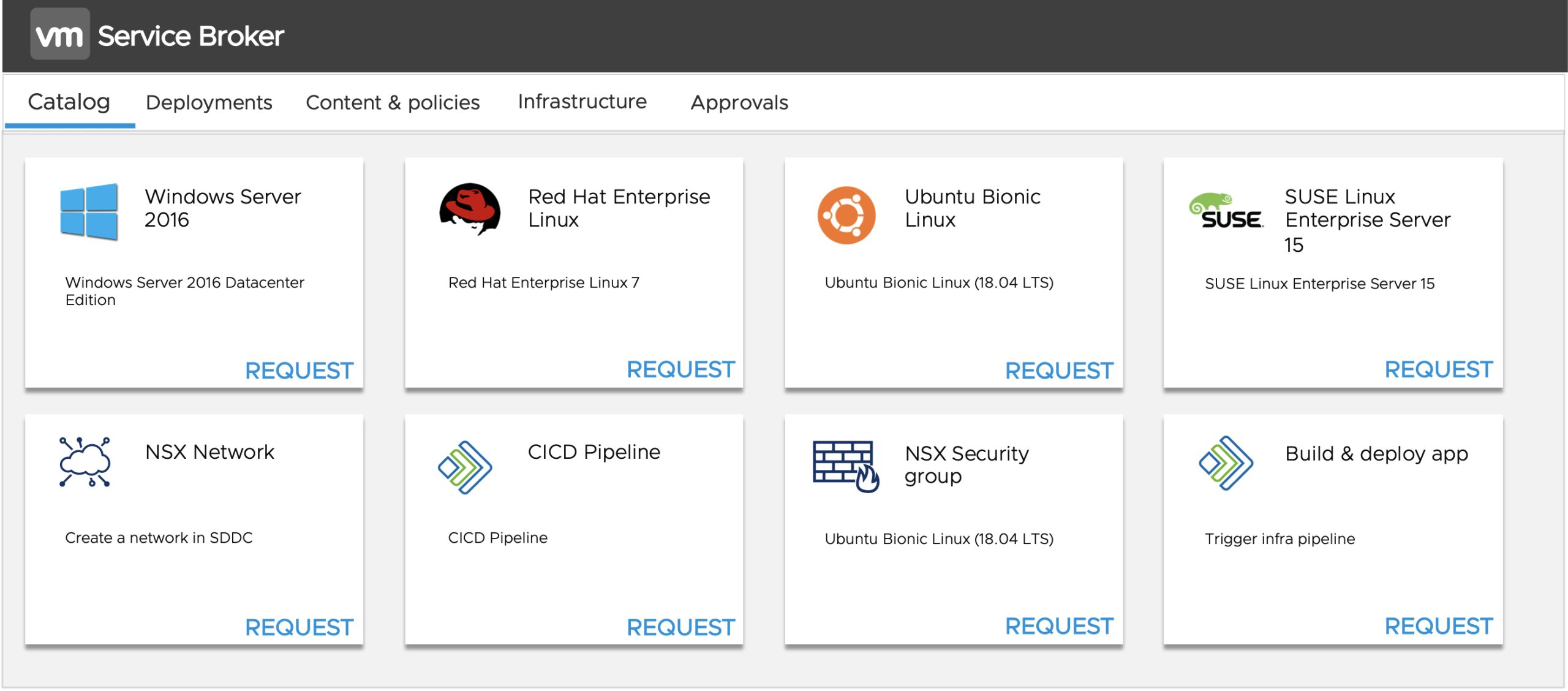Open the Content & policies tab
This screenshot has width=1568, height=691.
393,102
